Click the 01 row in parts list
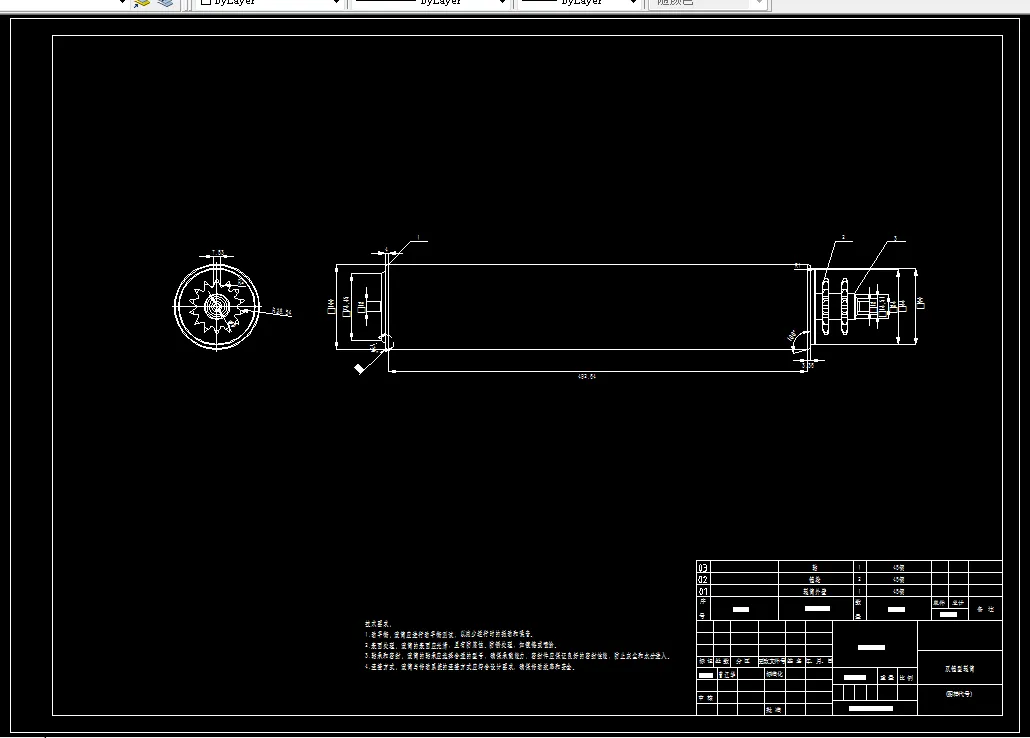 (849, 591)
